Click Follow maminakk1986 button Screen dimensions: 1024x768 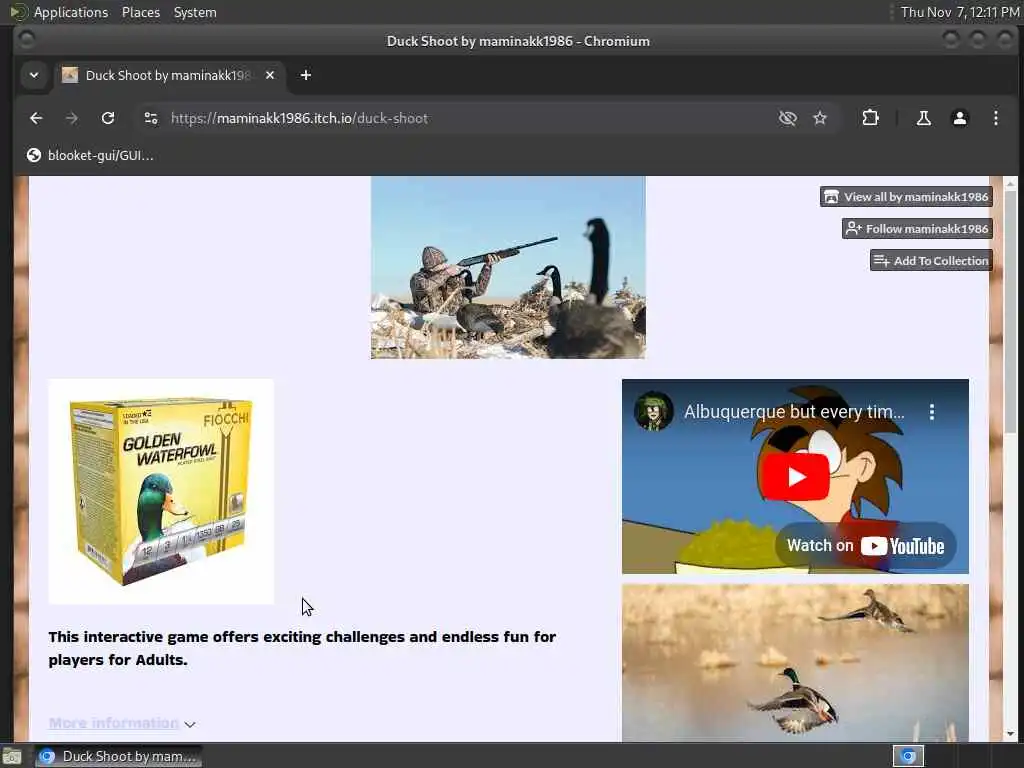917,229
